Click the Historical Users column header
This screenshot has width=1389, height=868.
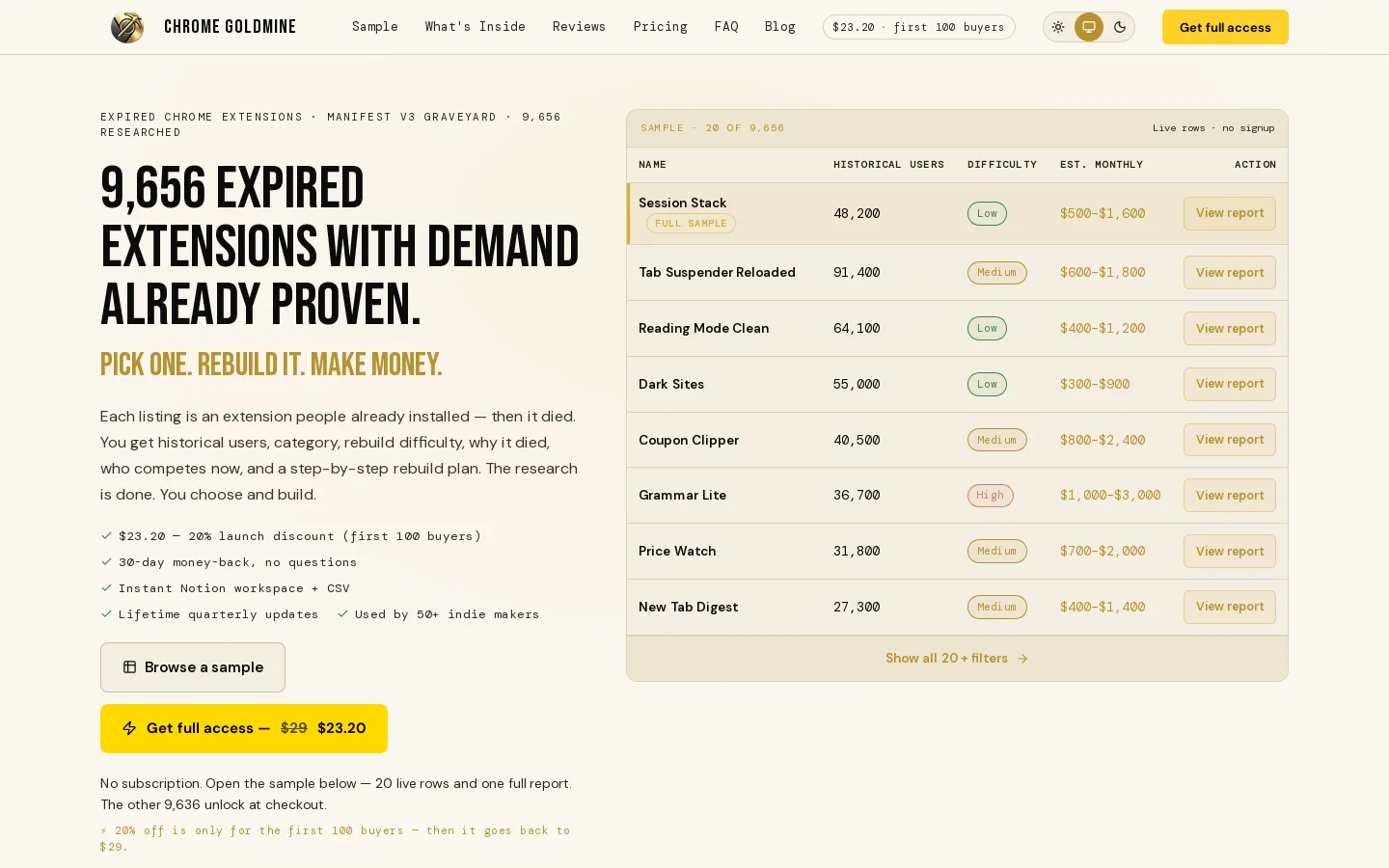coord(888,165)
